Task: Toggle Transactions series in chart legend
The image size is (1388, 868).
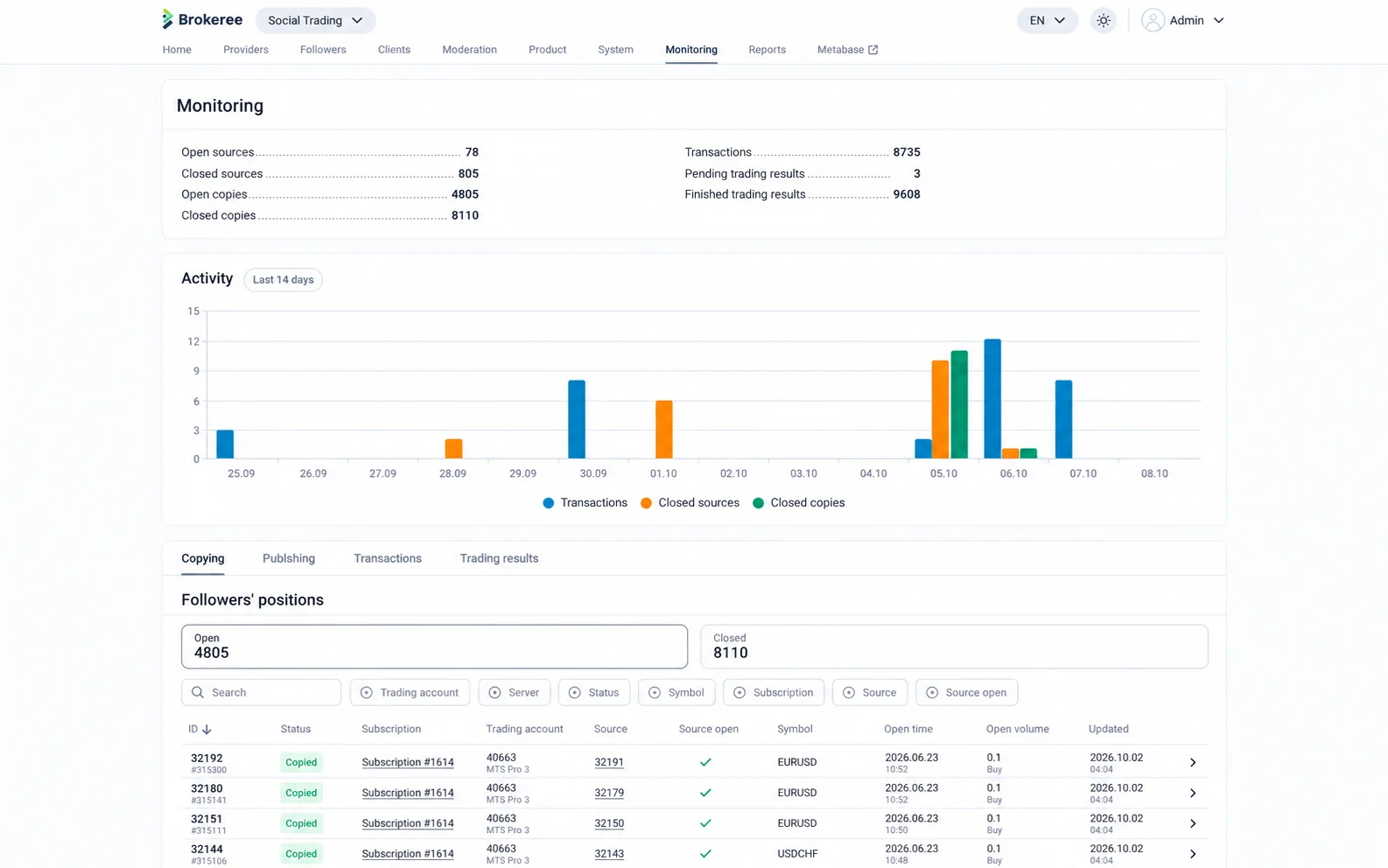Action: click(585, 502)
